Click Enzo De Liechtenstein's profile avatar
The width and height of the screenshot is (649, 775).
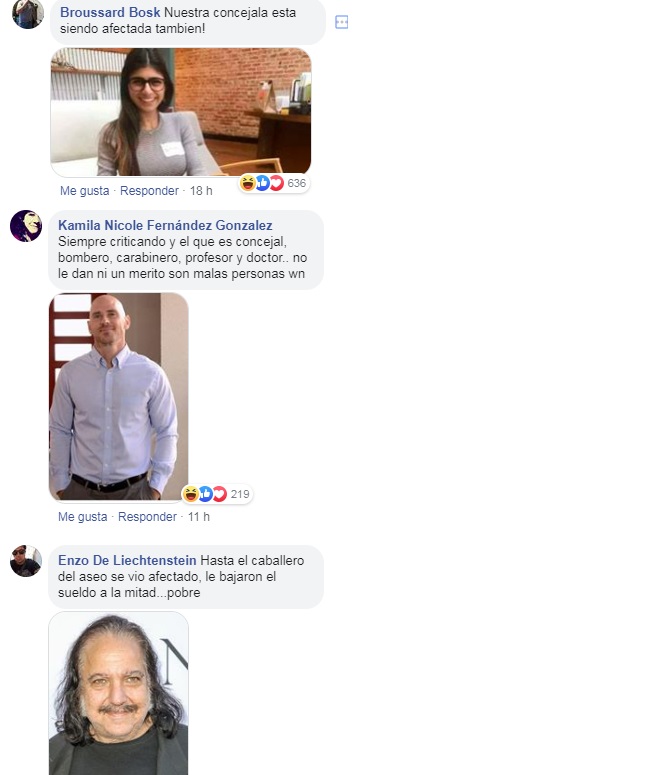[26, 561]
